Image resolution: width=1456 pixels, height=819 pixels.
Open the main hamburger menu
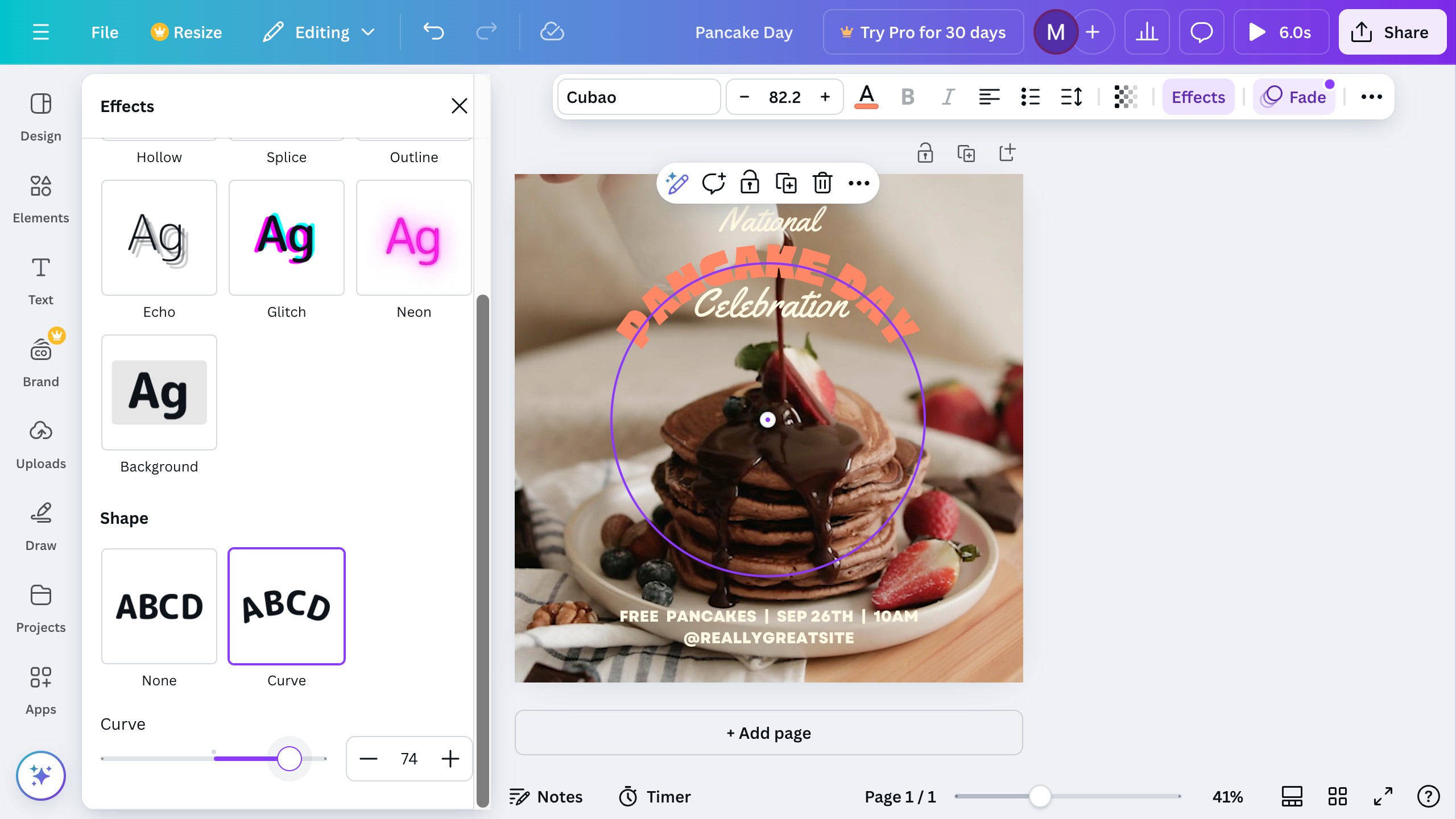40,32
